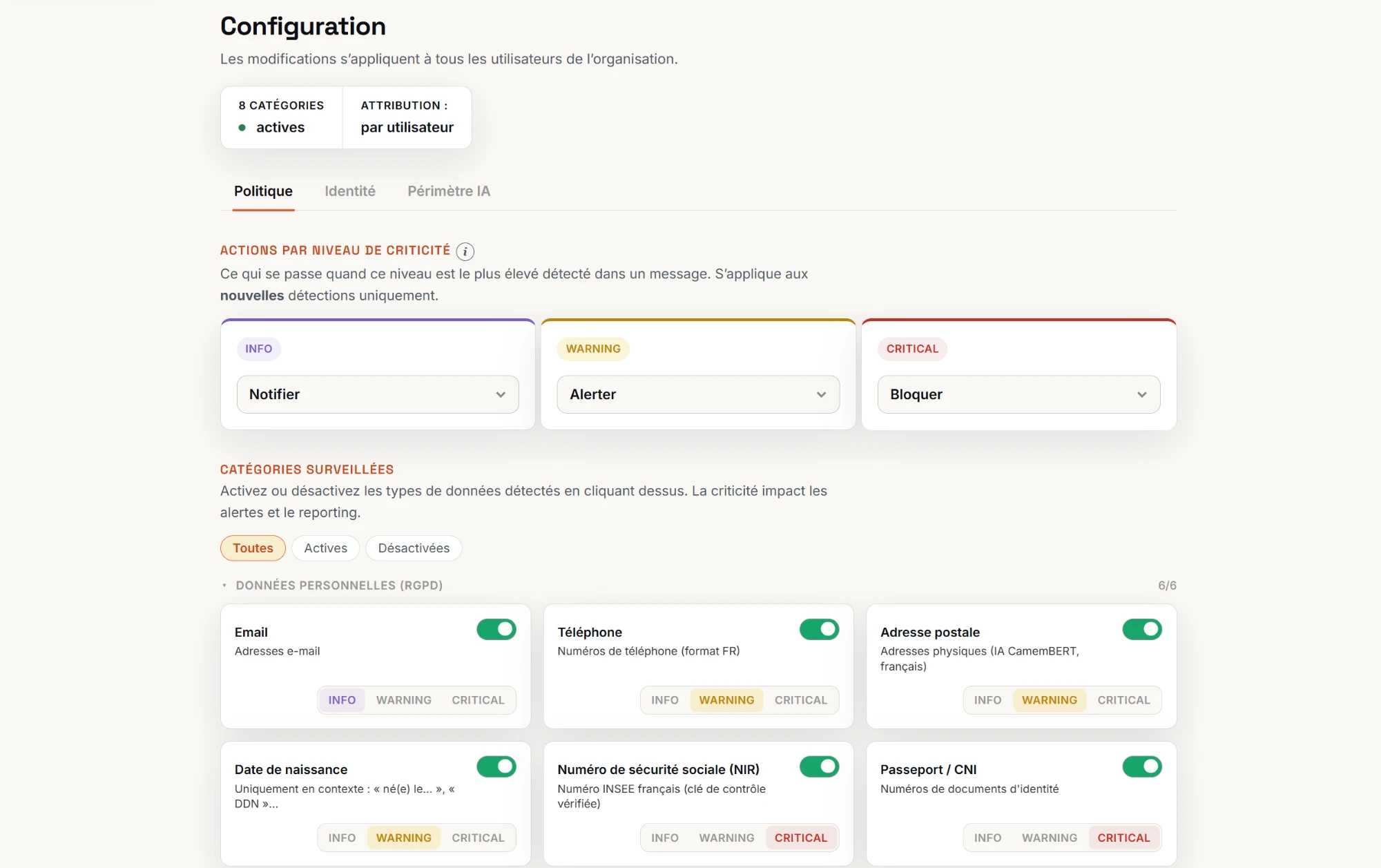The image size is (1381, 868).
Task: Set Téléphone criticity to INFO
Action: [665, 700]
